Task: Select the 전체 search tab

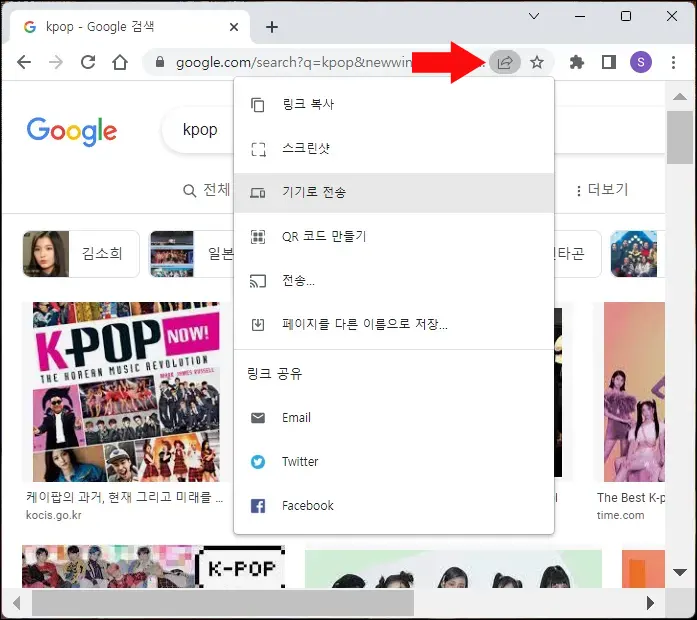Action: [207, 190]
